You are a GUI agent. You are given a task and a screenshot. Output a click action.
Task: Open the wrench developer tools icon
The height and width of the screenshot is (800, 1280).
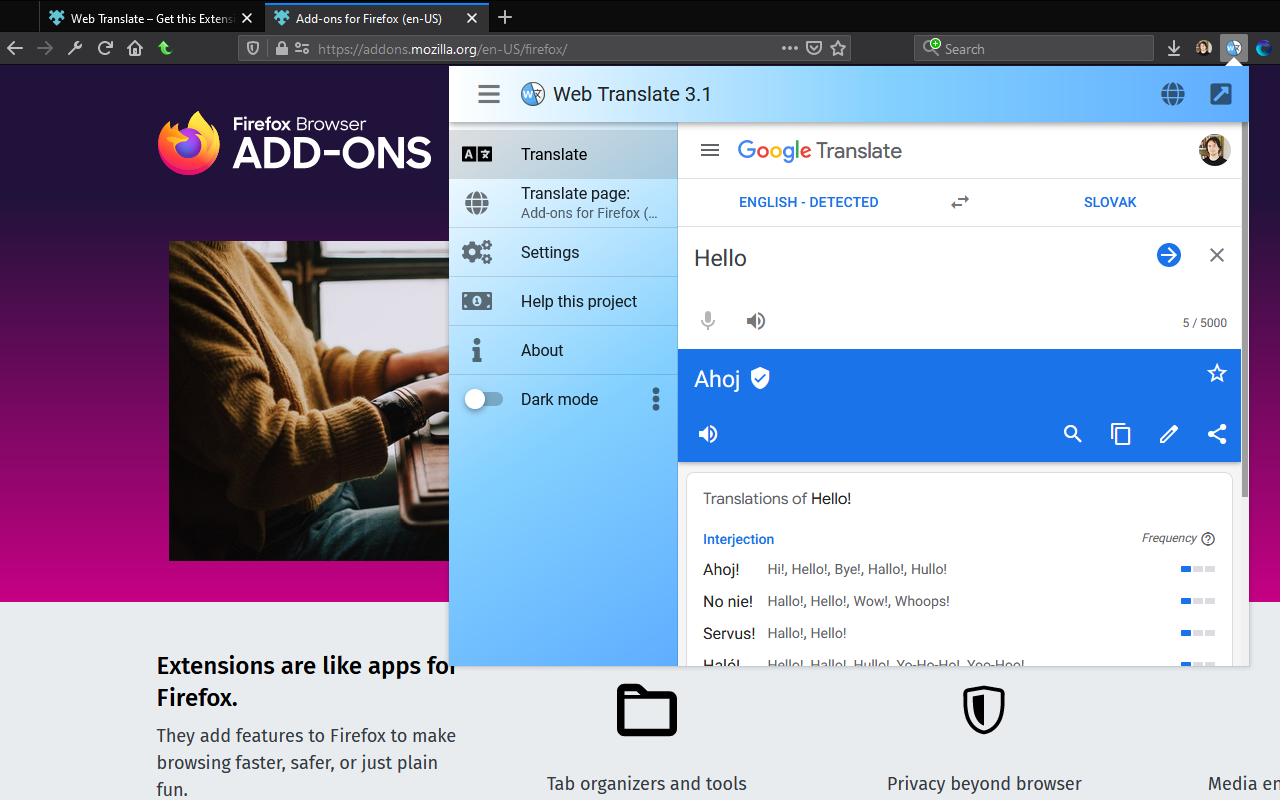click(75, 48)
